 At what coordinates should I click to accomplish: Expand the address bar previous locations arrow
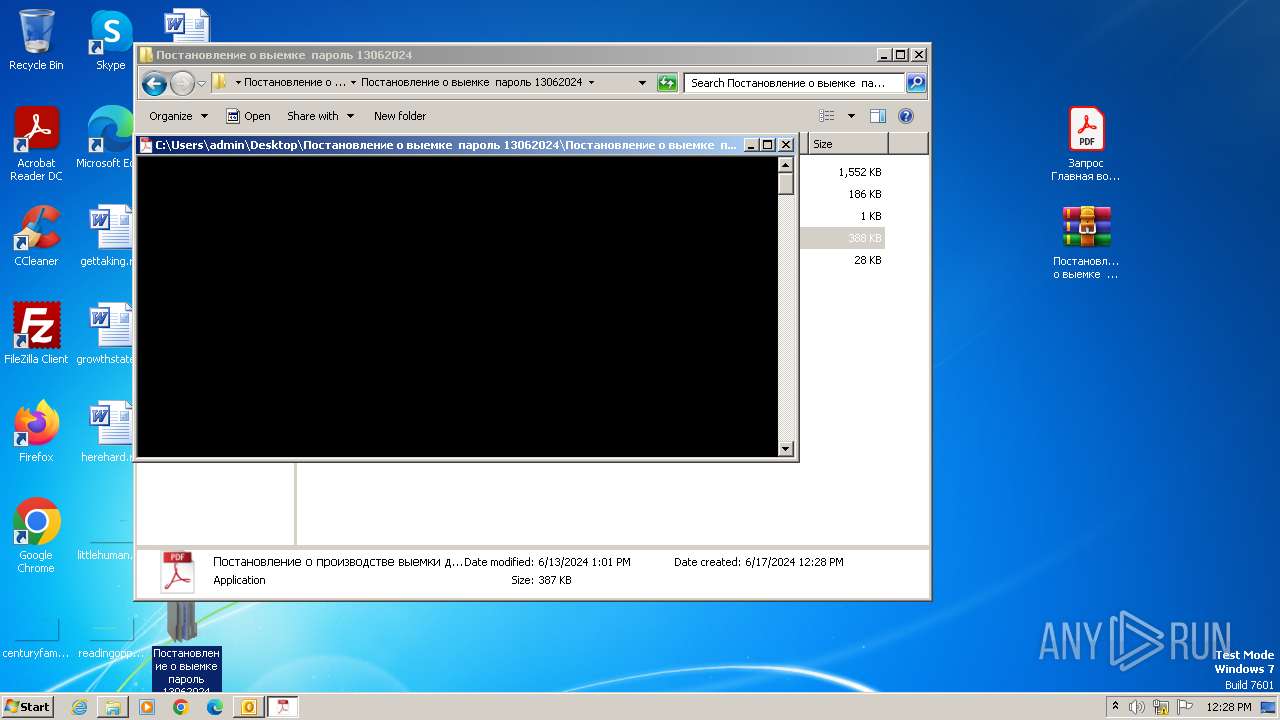[642, 83]
